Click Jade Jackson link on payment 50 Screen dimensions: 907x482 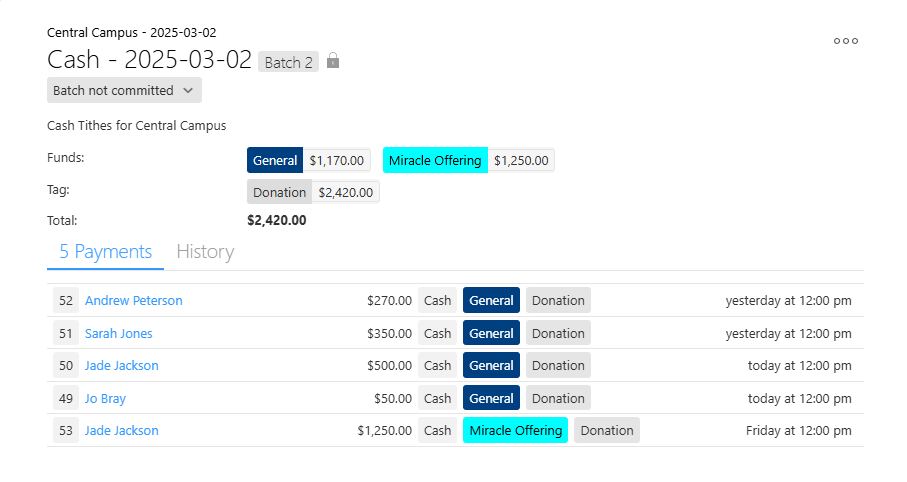(x=121, y=366)
